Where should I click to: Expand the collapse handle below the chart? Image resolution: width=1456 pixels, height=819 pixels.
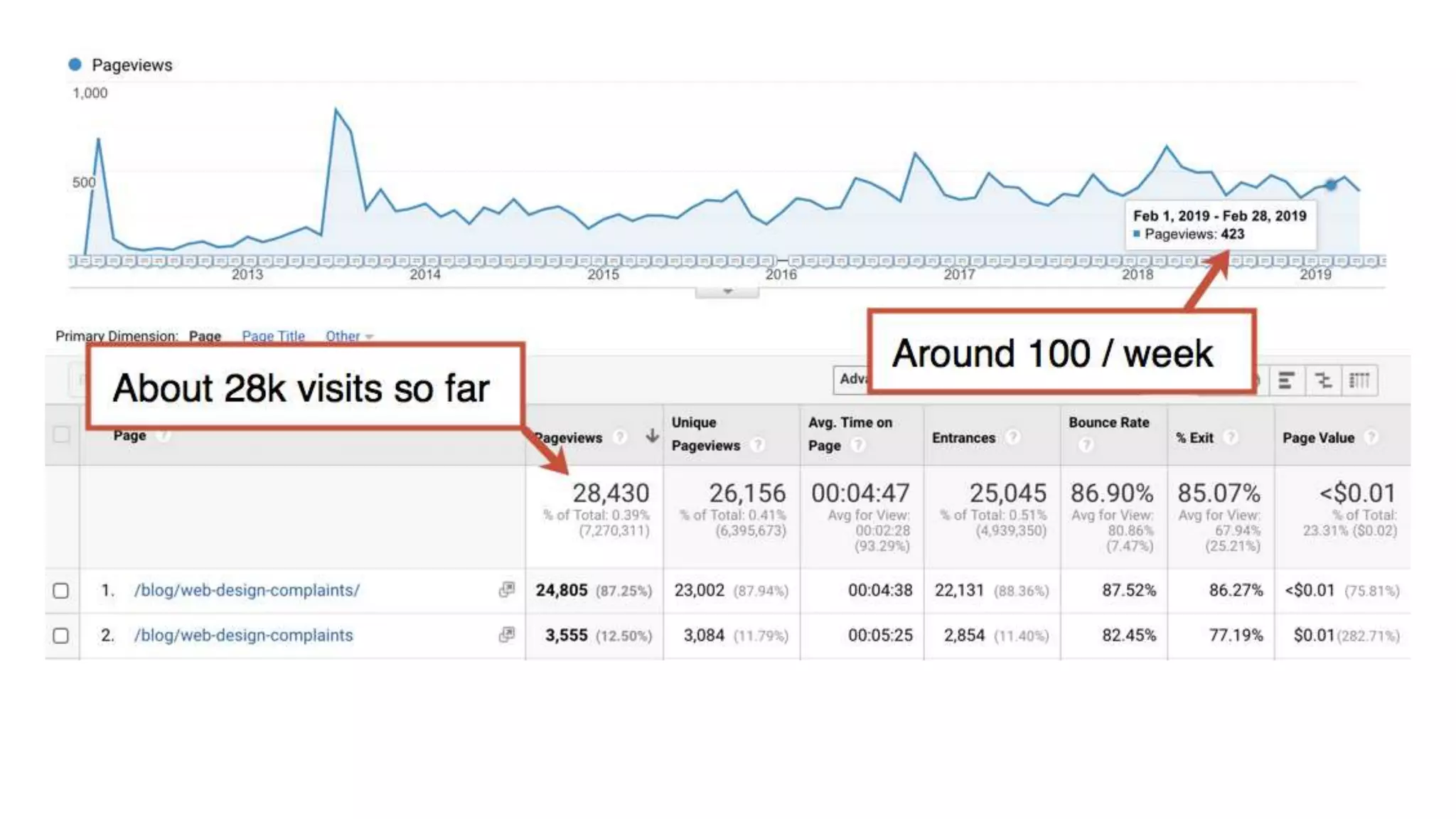pos(727,291)
